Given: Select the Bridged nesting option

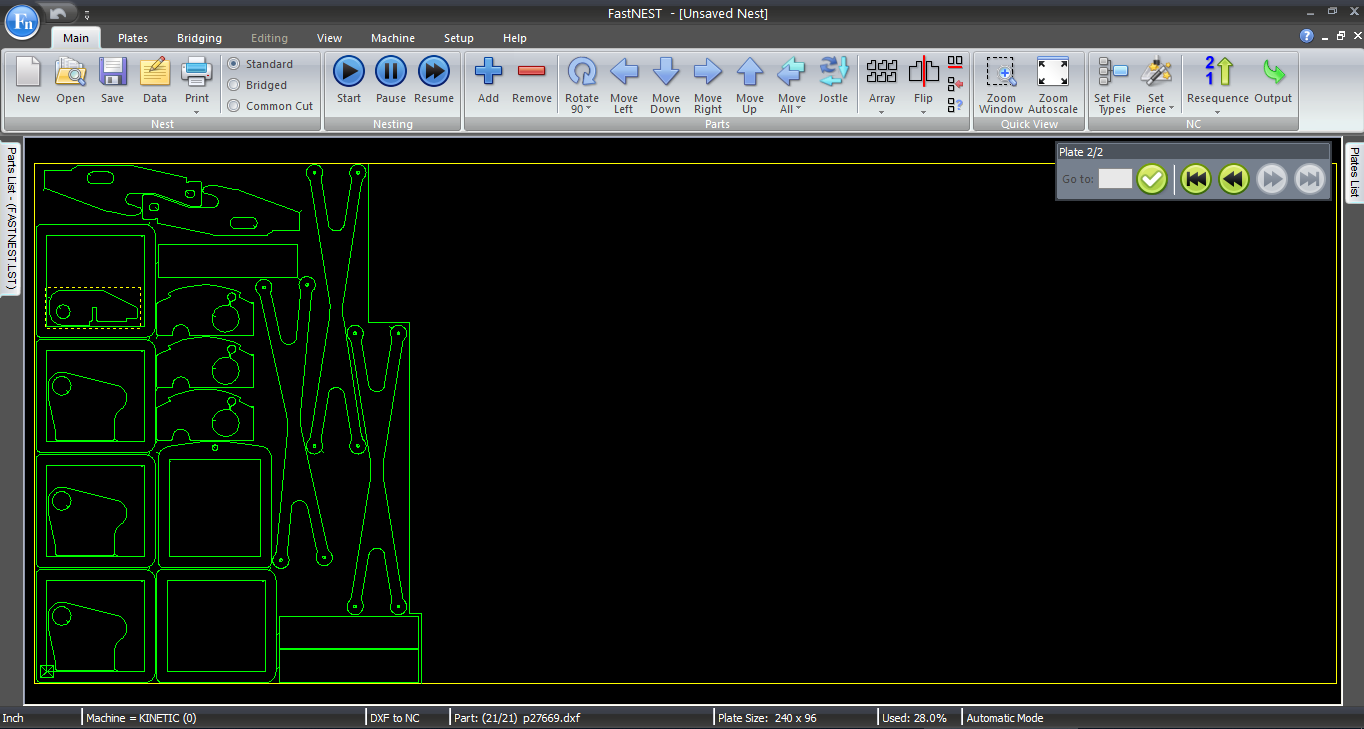Looking at the screenshot, I should tap(233, 85).
